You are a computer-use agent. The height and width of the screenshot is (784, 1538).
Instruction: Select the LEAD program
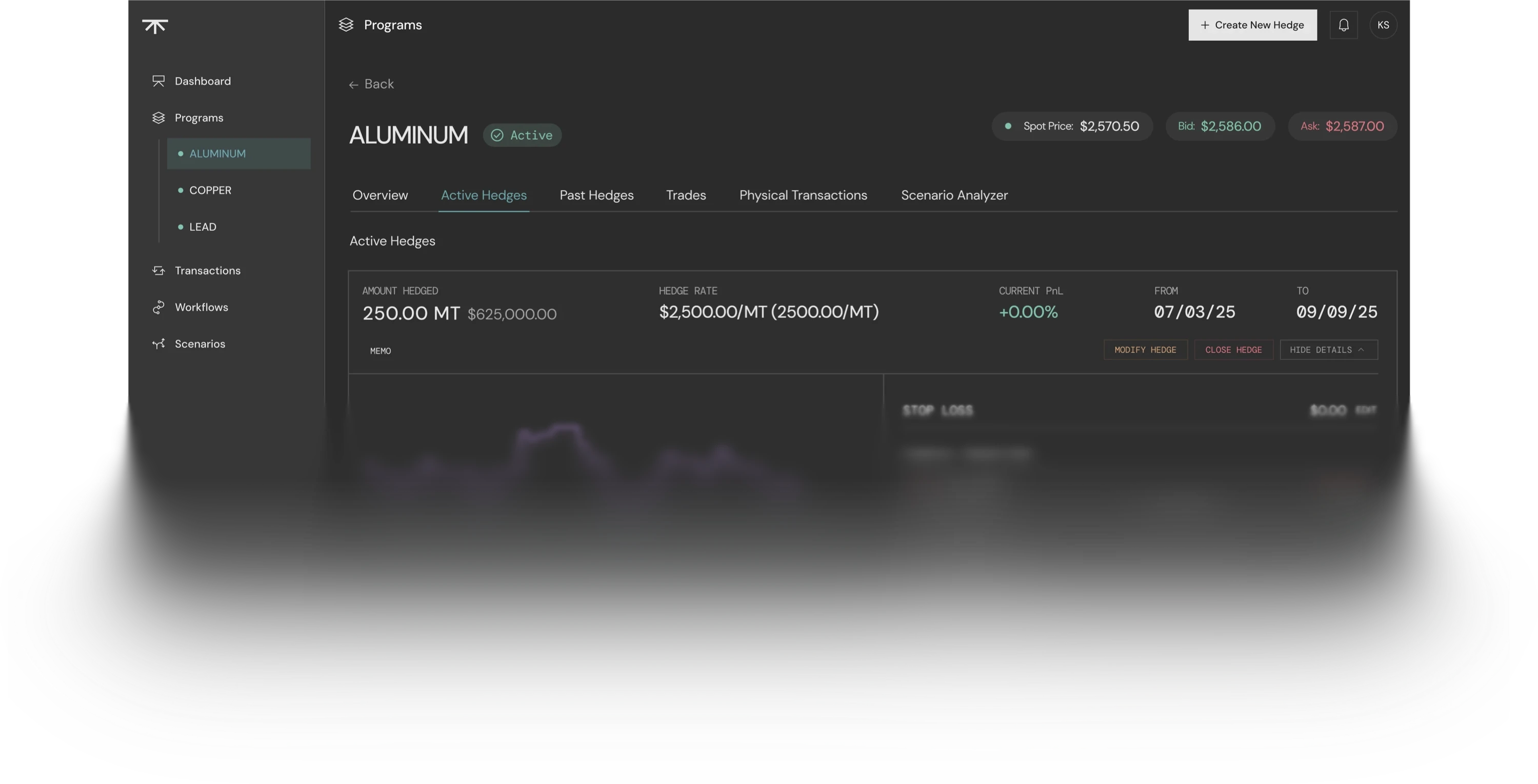[x=203, y=227]
